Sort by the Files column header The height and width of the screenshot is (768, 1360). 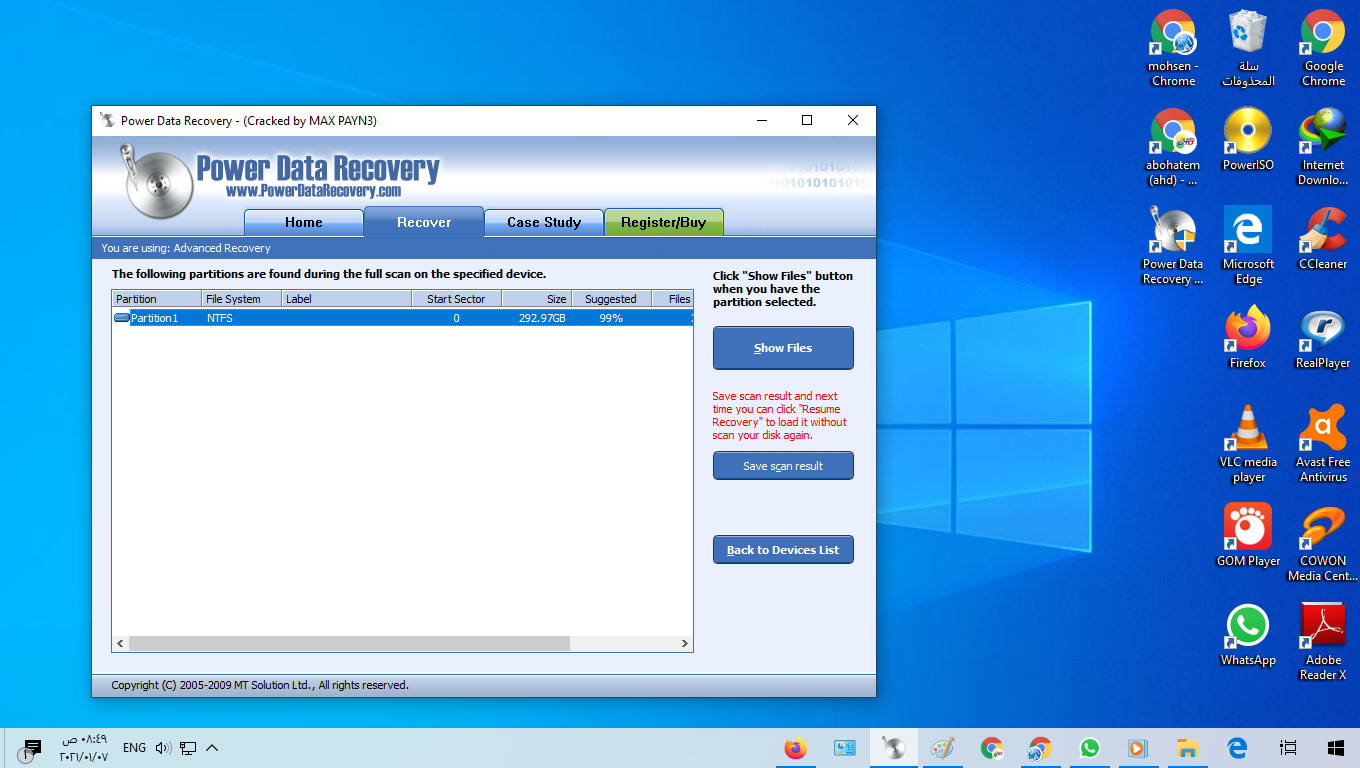pyautogui.click(x=673, y=299)
